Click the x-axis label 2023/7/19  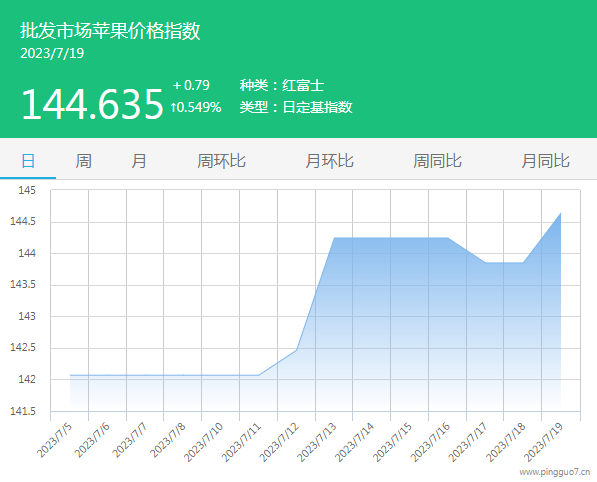point(544,442)
